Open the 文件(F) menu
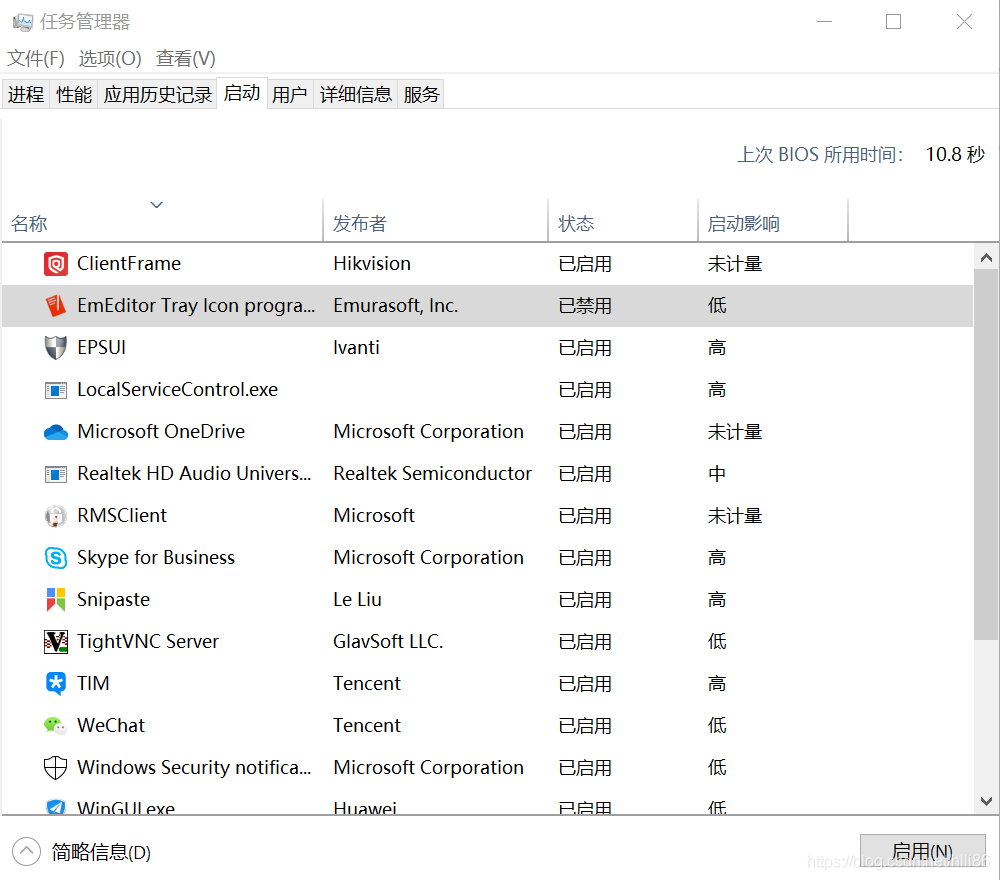 pos(36,59)
